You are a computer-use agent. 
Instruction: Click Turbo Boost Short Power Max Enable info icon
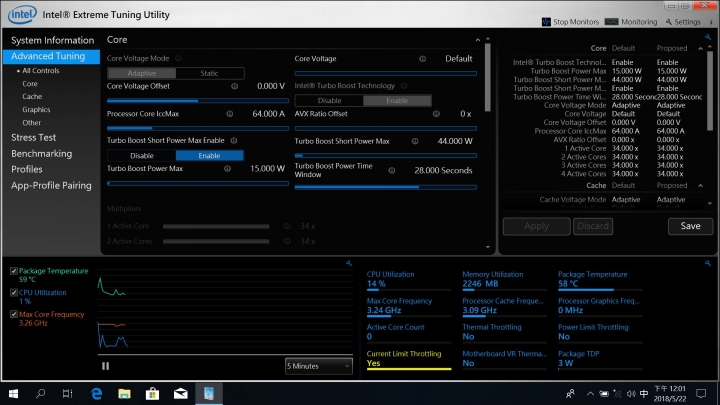tap(234, 141)
